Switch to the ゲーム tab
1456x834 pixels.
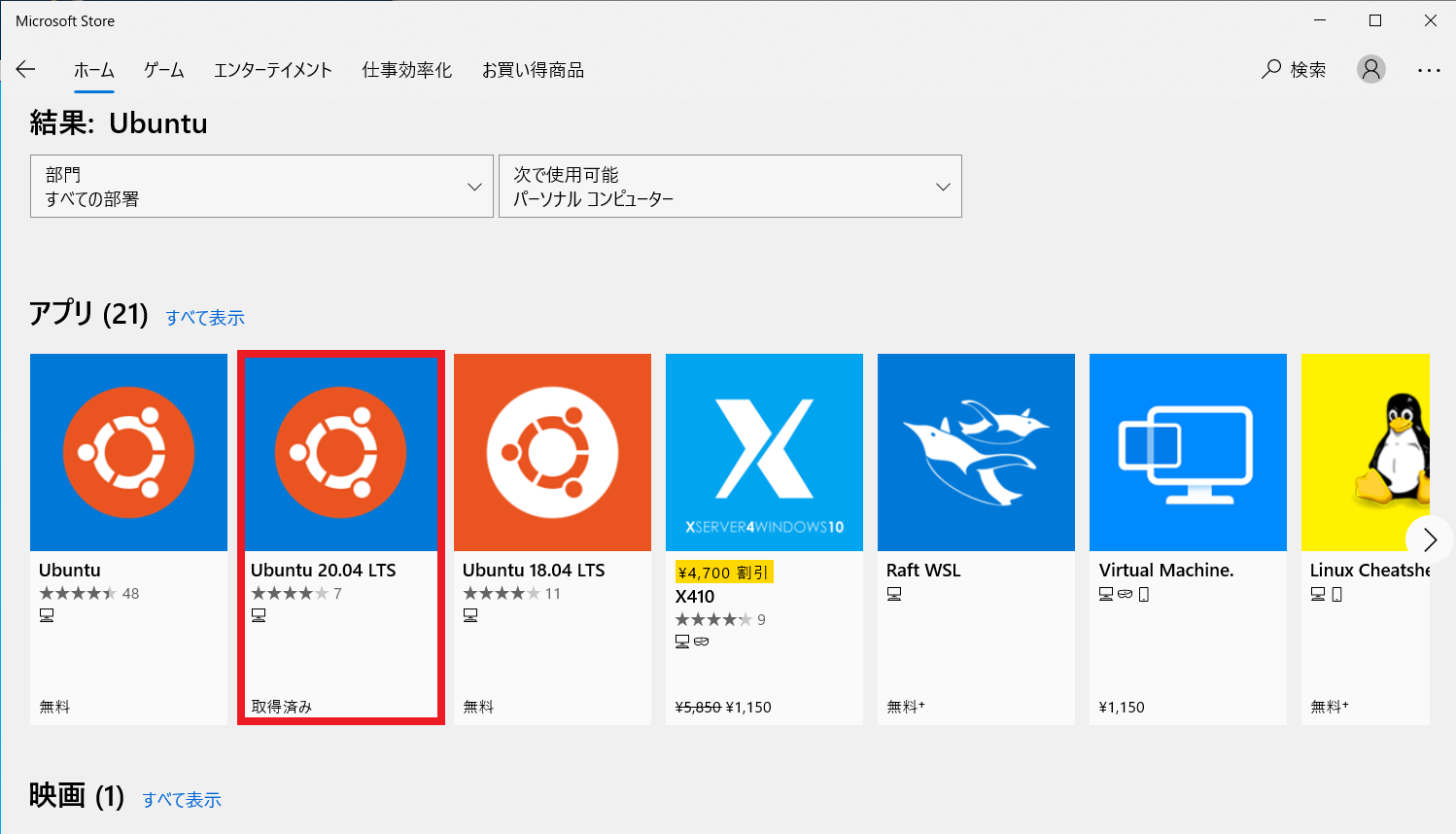[162, 69]
